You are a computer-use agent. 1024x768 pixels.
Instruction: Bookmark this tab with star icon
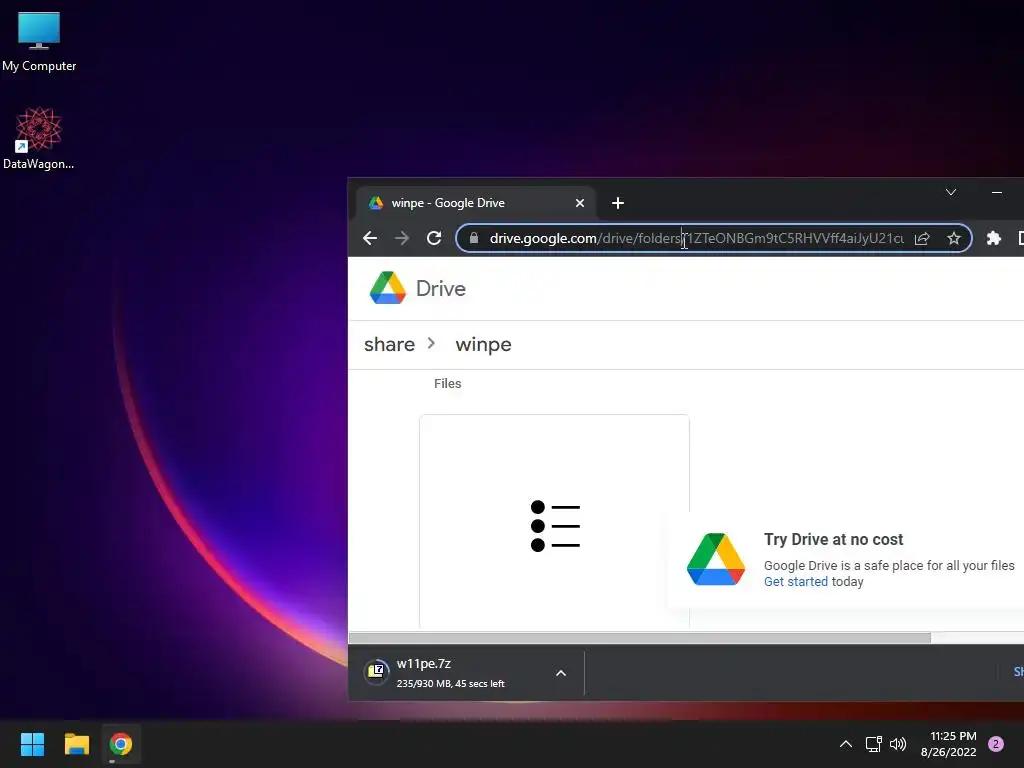[x=953, y=238]
